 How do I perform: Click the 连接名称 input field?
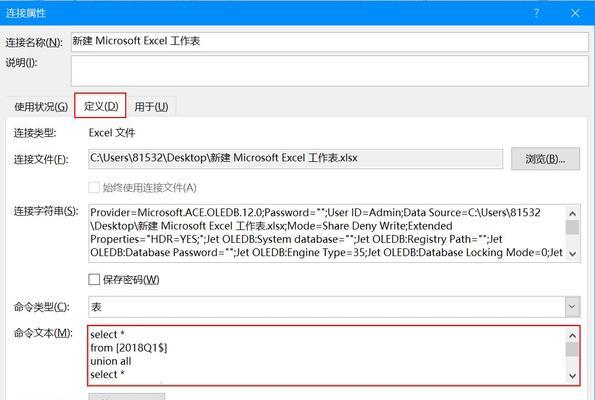329,42
